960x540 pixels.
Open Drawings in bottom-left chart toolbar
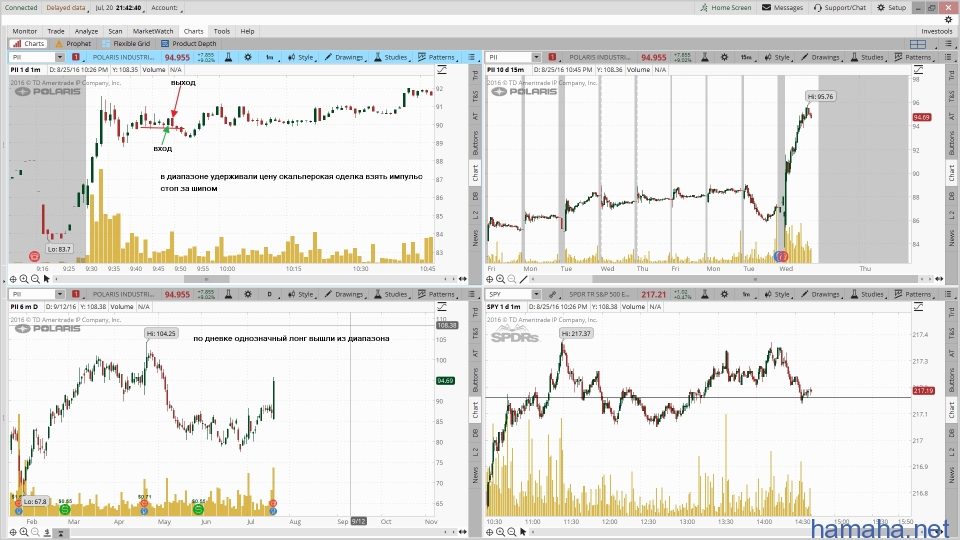tap(345, 294)
